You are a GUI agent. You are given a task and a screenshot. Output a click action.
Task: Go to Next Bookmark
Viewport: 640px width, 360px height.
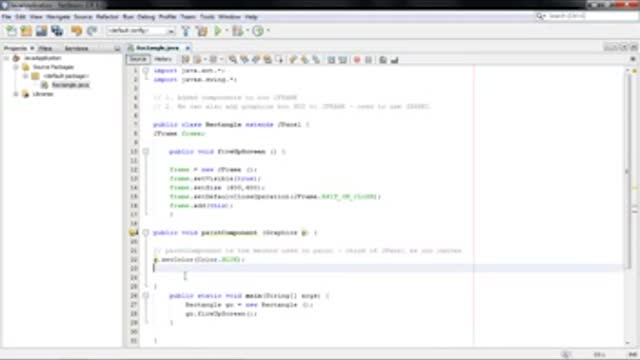tap(304, 60)
